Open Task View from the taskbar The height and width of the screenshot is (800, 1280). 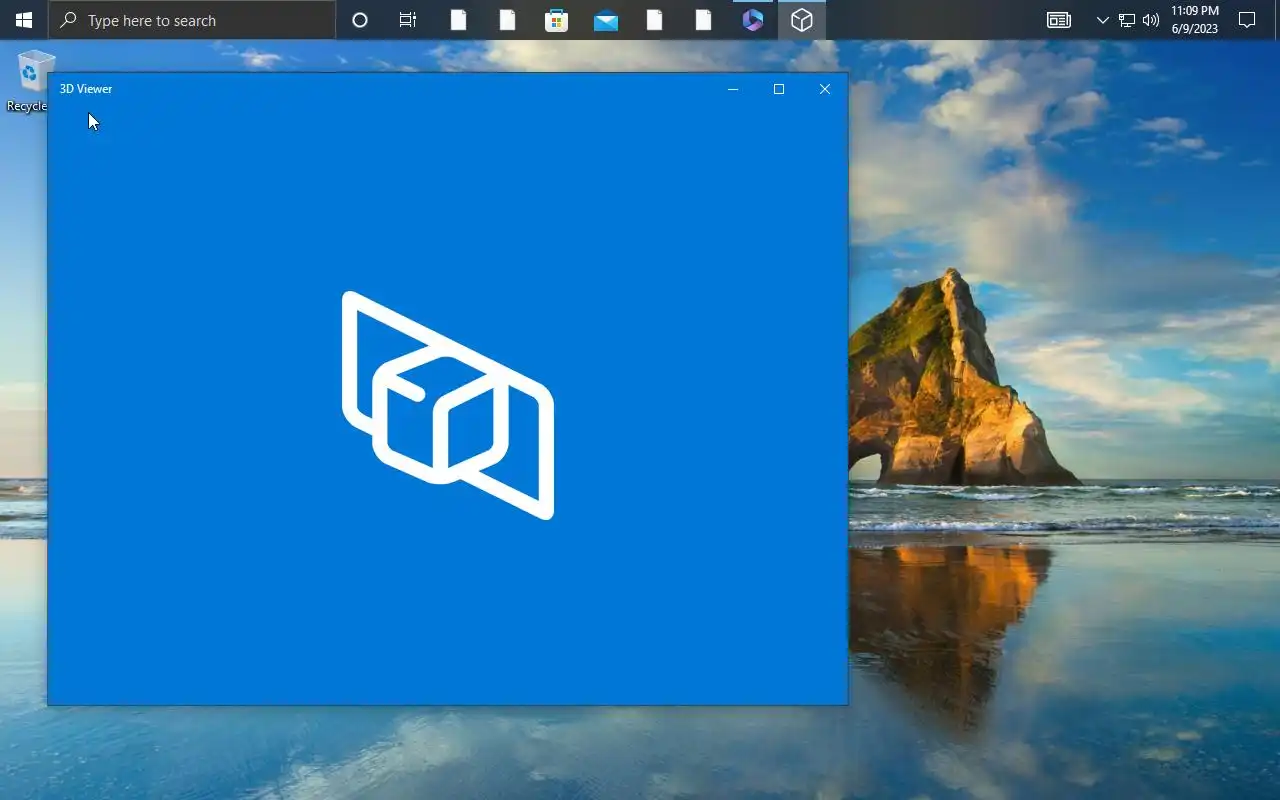pos(408,20)
